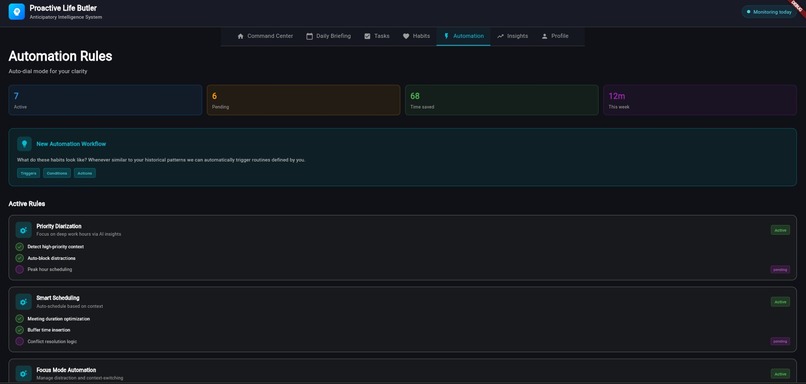
Task: Click the trend line icon beside Insights
Action: pyautogui.click(x=500, y=36)
